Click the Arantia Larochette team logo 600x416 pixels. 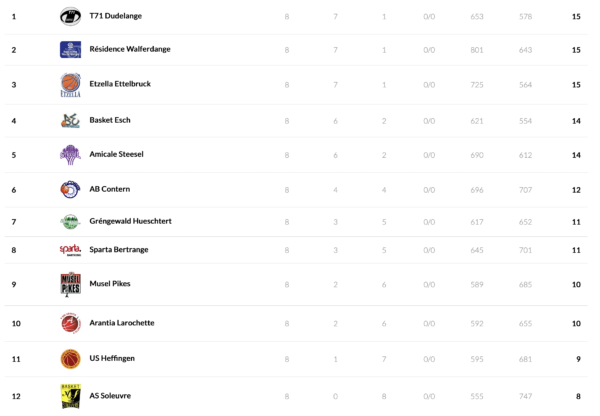[x=70, y=323]
